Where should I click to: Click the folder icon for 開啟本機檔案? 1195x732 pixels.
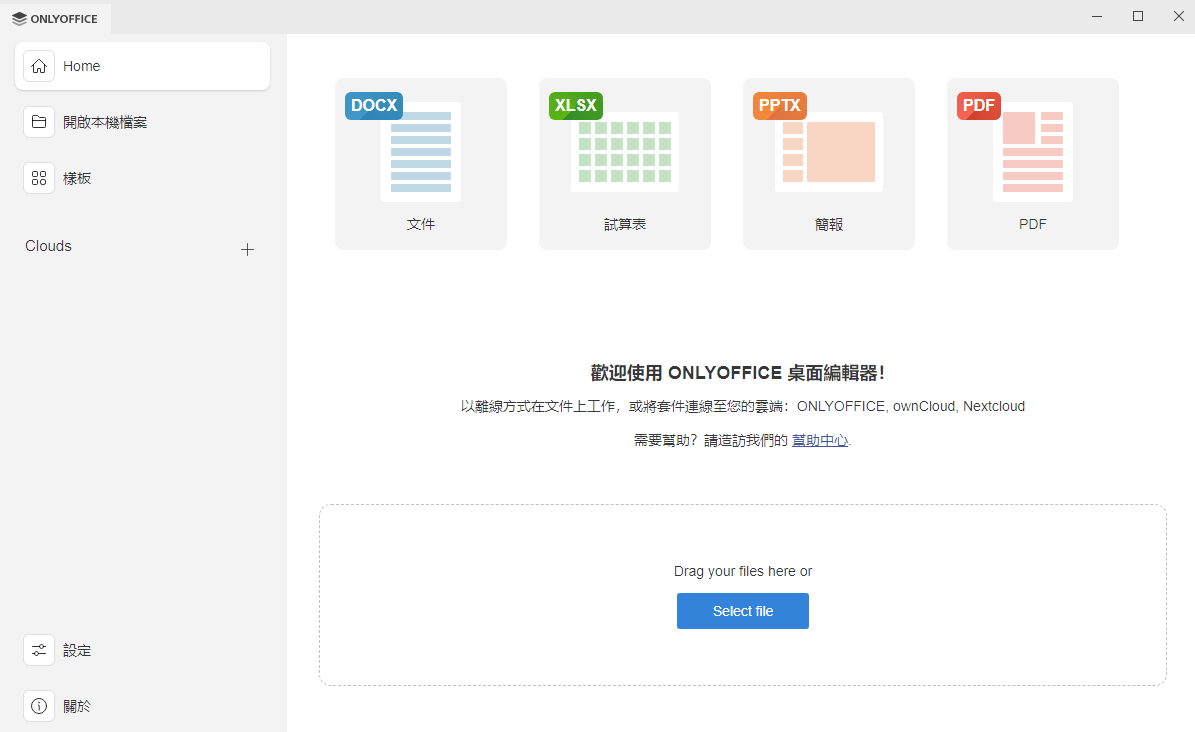39,122
